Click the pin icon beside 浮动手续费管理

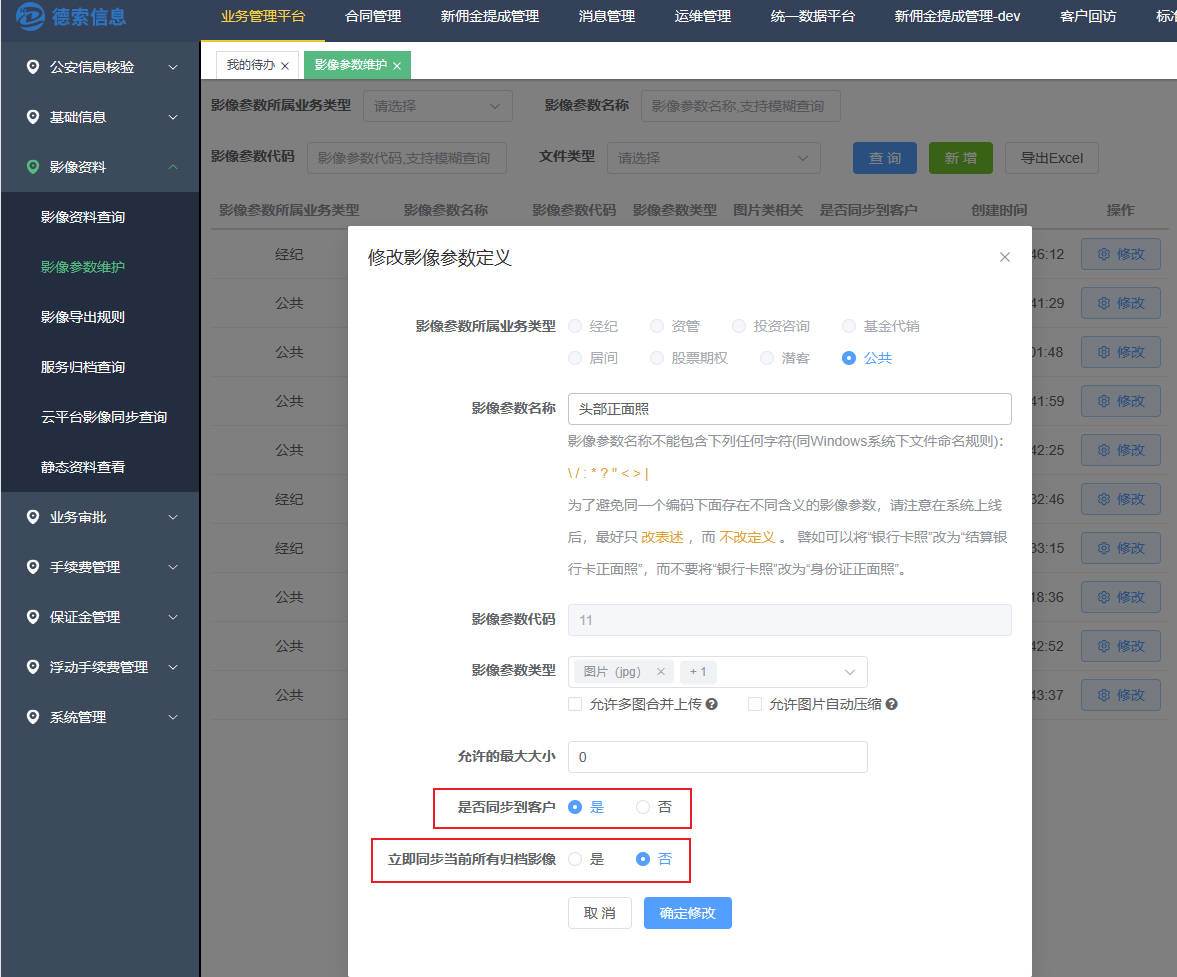32,667
